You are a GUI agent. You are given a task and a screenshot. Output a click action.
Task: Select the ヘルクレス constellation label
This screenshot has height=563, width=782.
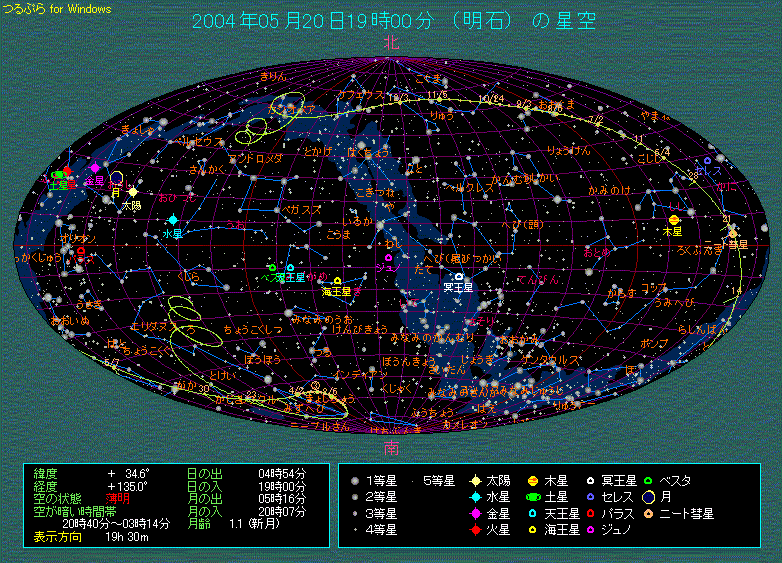(x=469, y=188)
